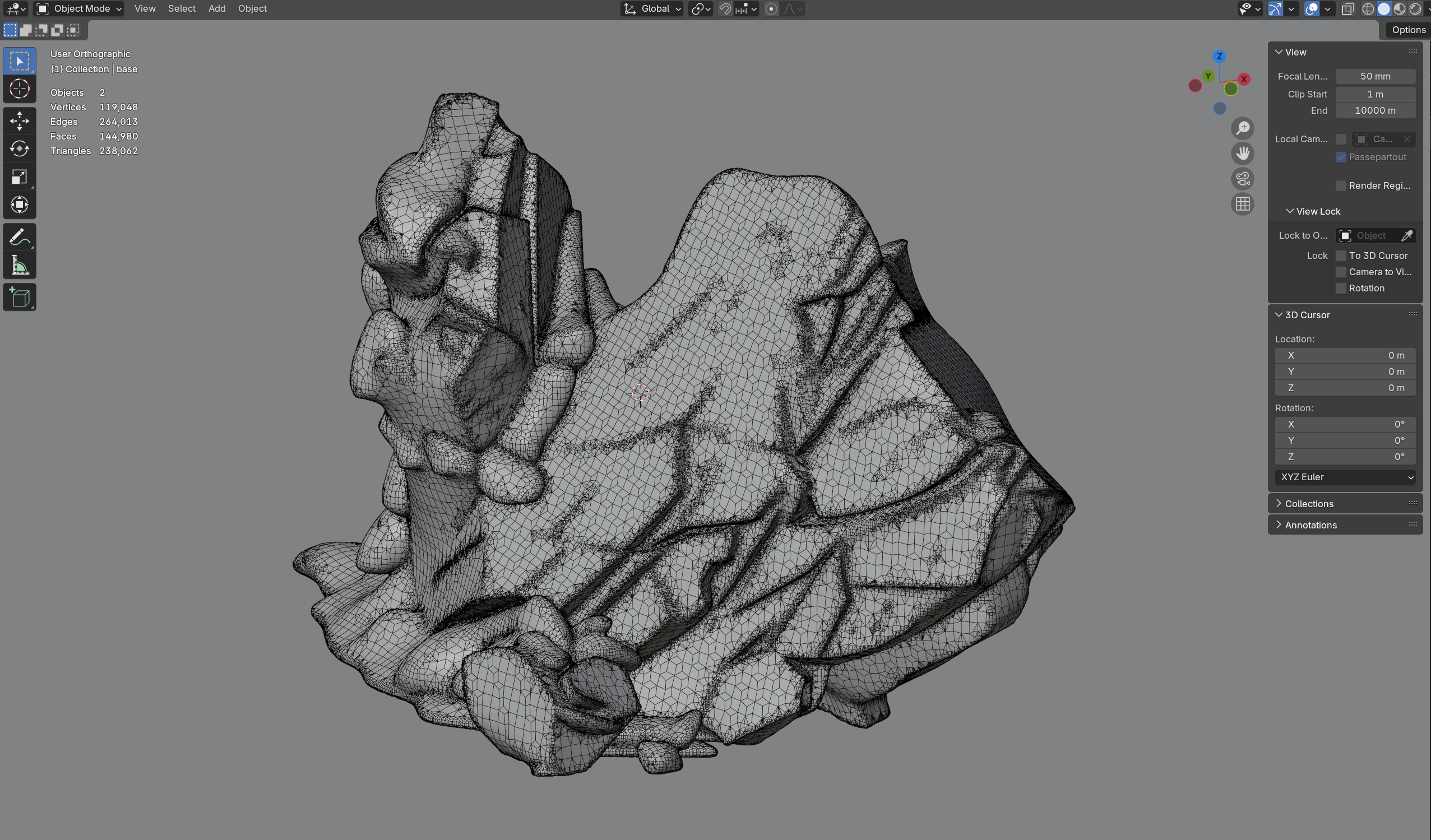Click the Global transform orientation button

click(652, 8)
